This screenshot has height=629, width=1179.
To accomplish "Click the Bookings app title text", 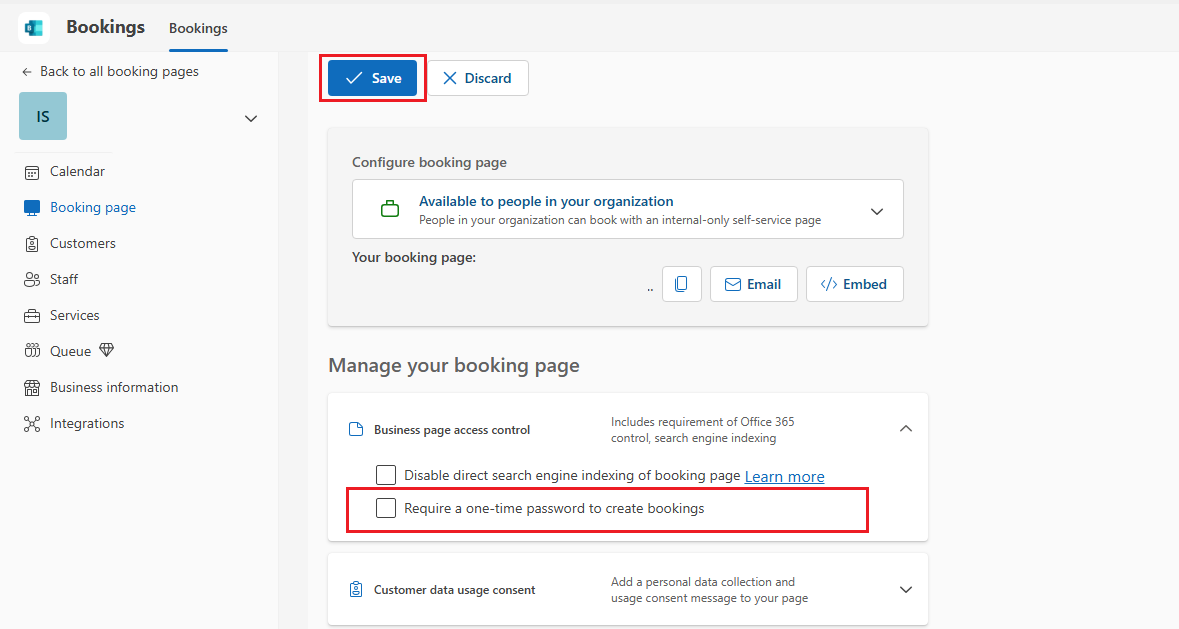I will pos(105,27).
